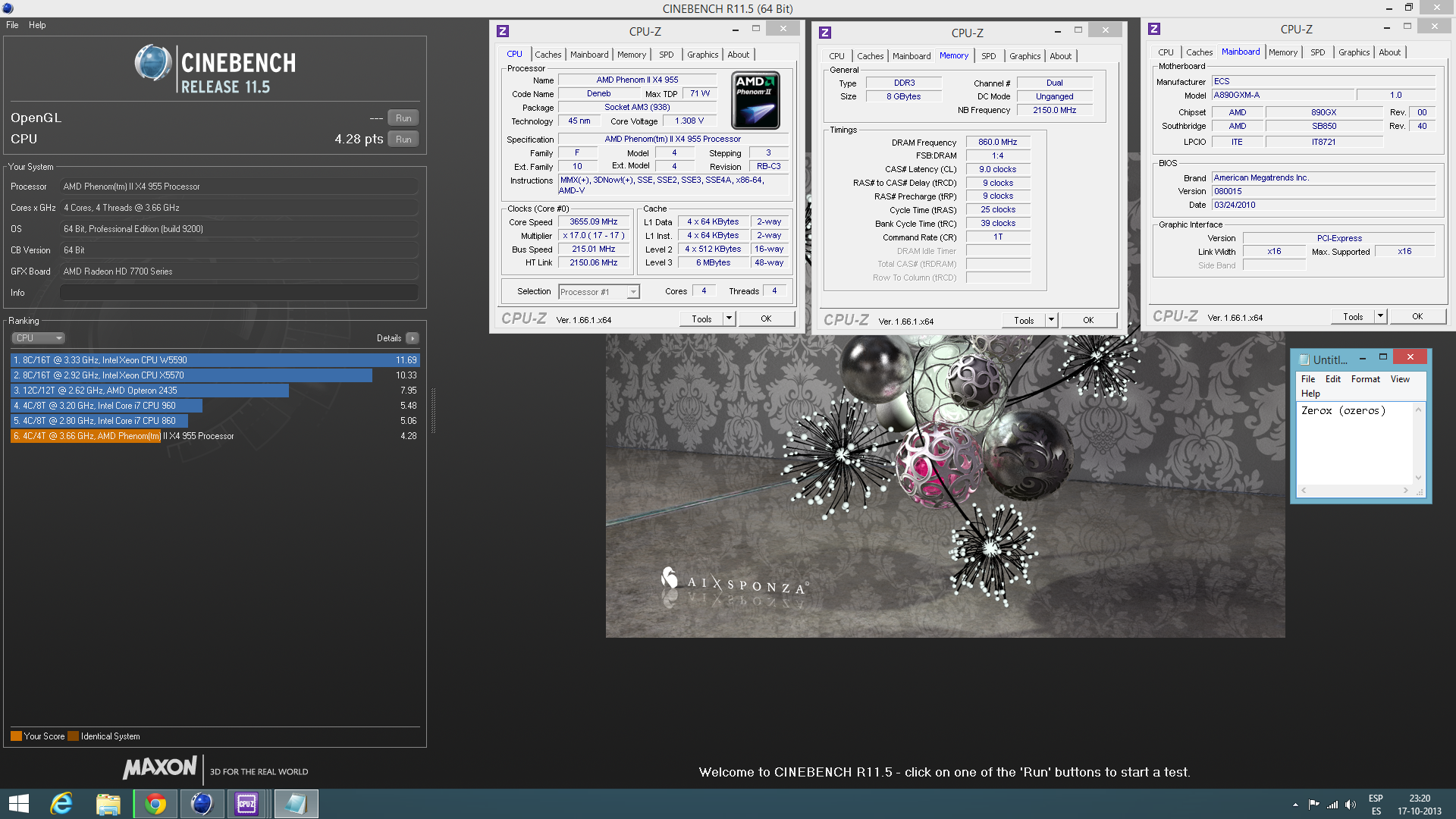
Task: Run the CPU benchmark
Action: (403, 139)
